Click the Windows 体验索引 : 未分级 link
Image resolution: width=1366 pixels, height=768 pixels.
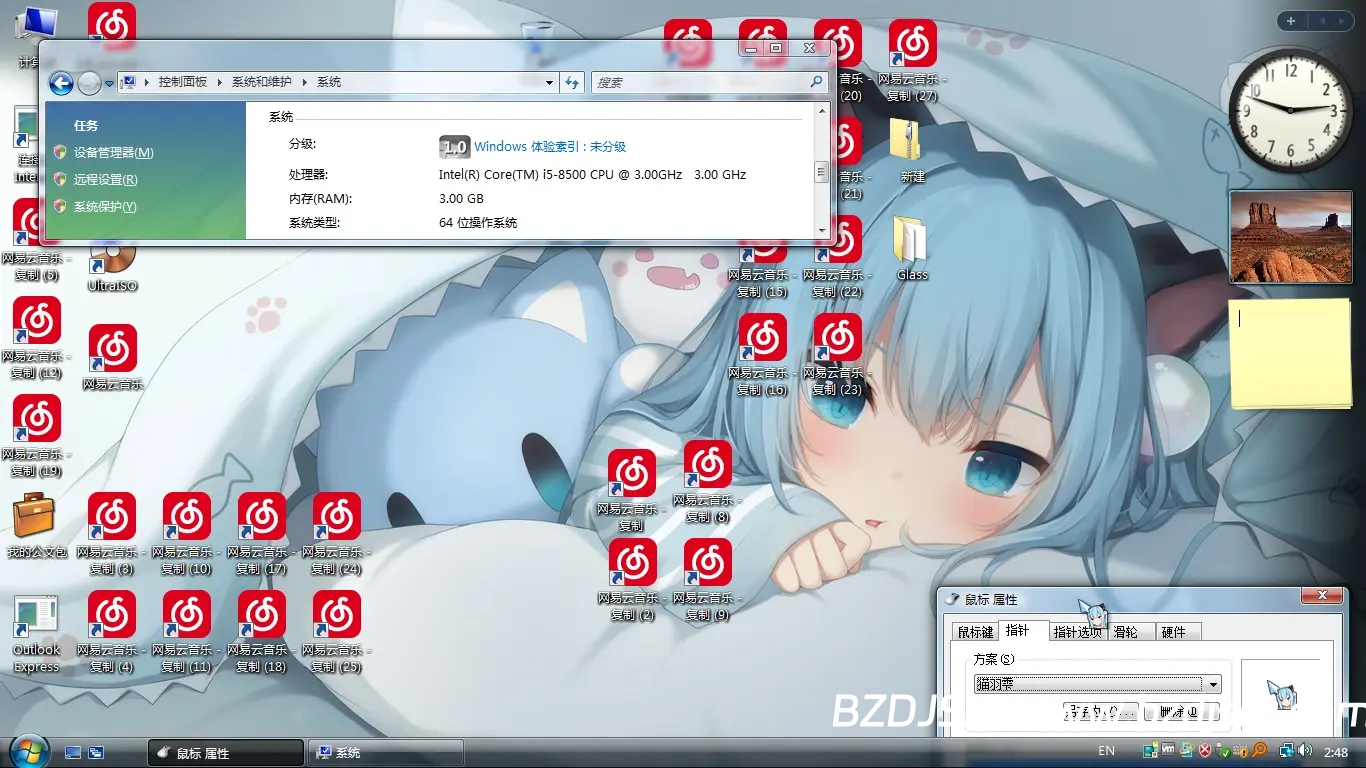(550, 147)
